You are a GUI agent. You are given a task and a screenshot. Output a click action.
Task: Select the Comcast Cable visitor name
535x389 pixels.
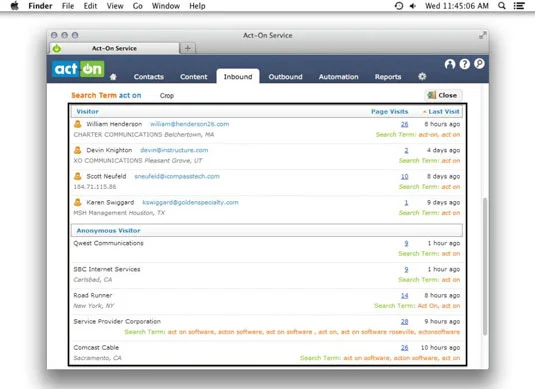(x=96, y=348)
